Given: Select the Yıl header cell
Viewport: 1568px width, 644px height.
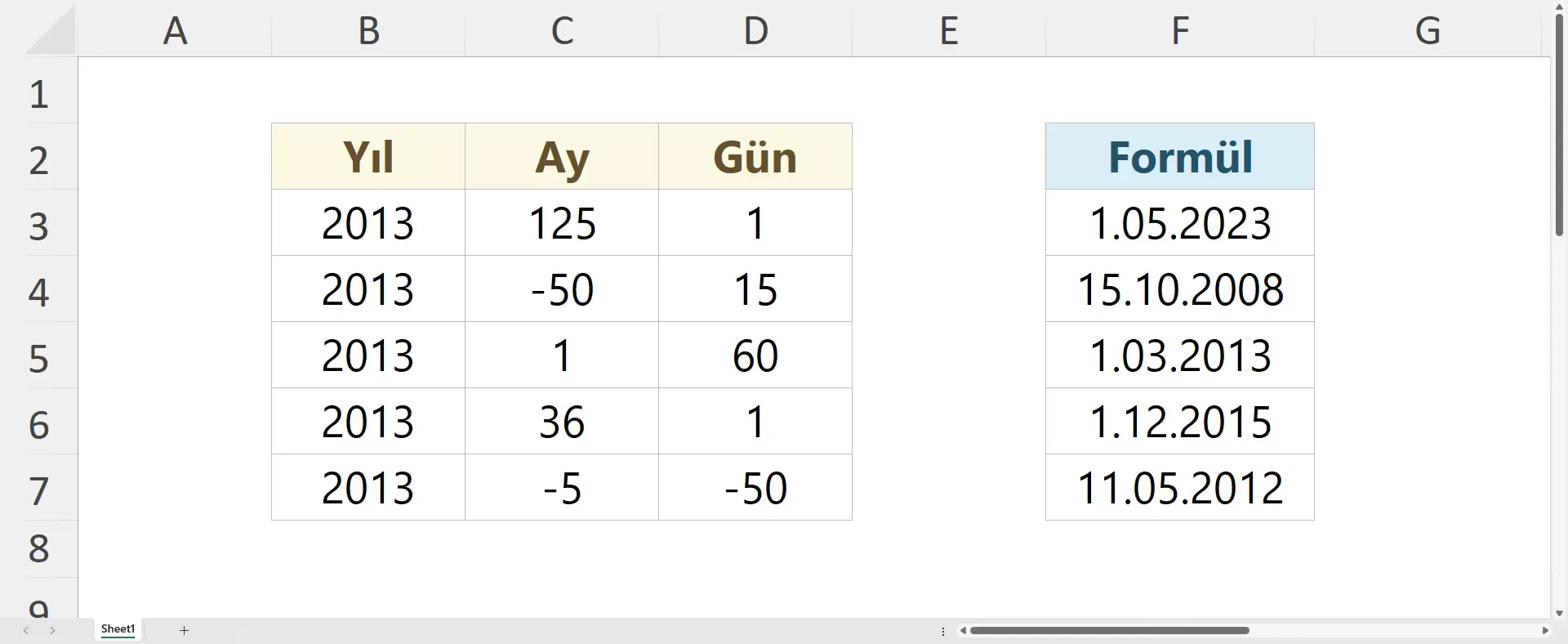Looking at the screenshot, I should point(368,157).
